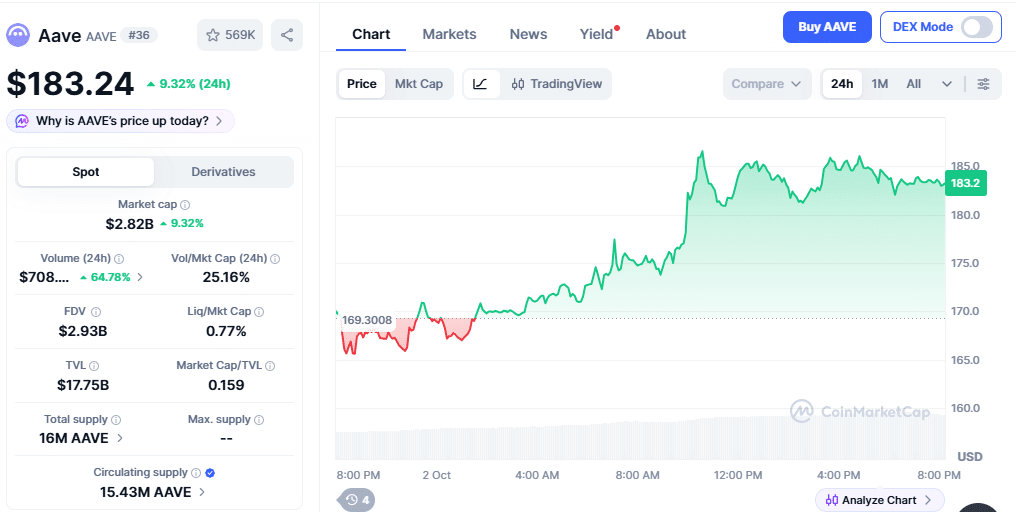Click the 25.16% Vol/Mkt Cap value
Screen dimensions: 1016x512
click(225, 277)
